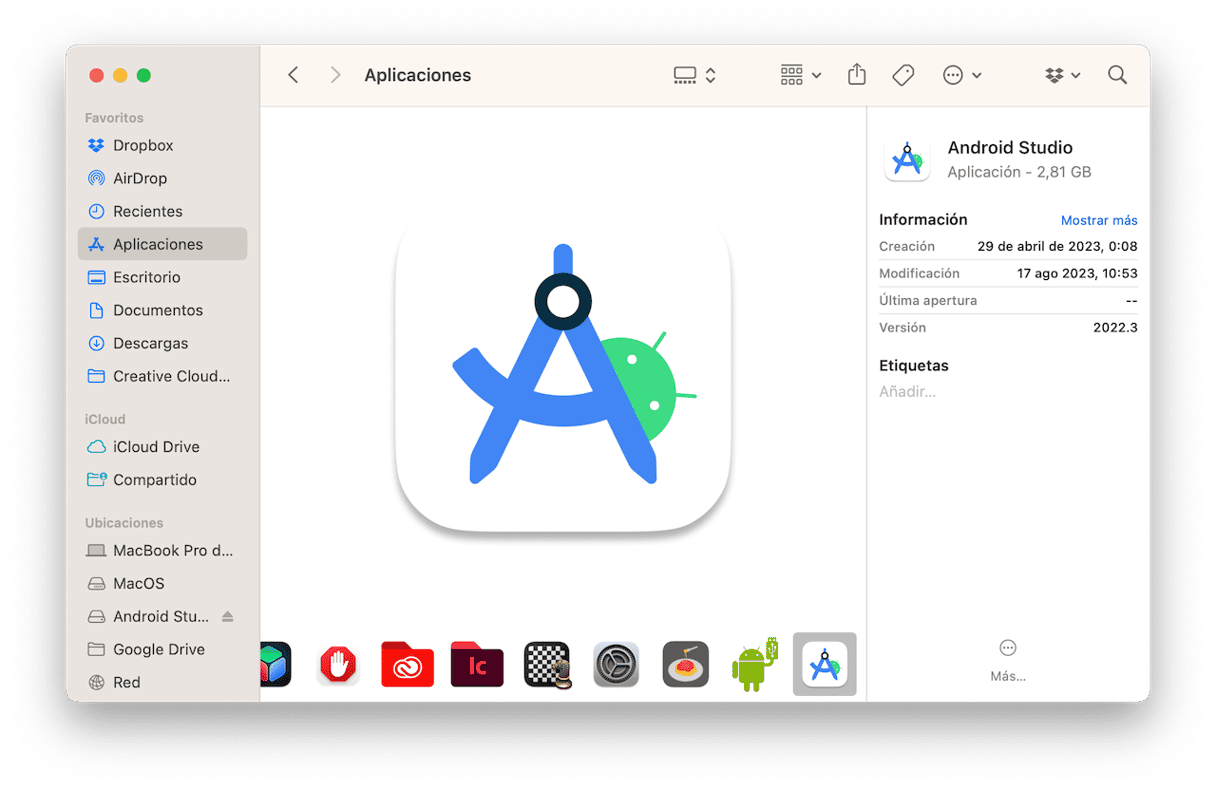Open Google Drive in the sidebar

[x=162, y=649]
